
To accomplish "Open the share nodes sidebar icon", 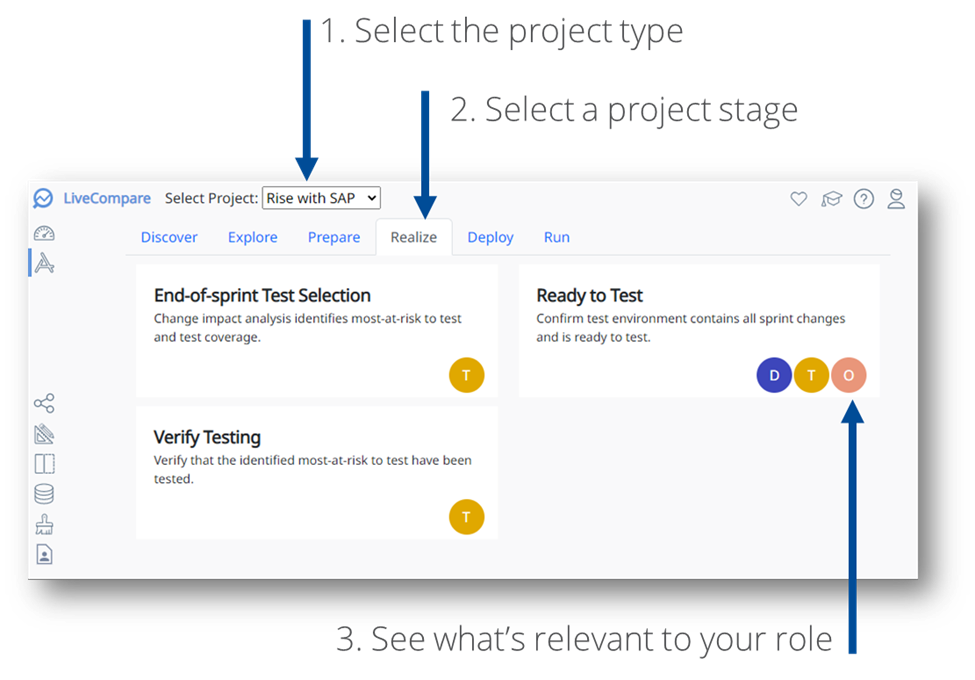I will click(44, 403).
